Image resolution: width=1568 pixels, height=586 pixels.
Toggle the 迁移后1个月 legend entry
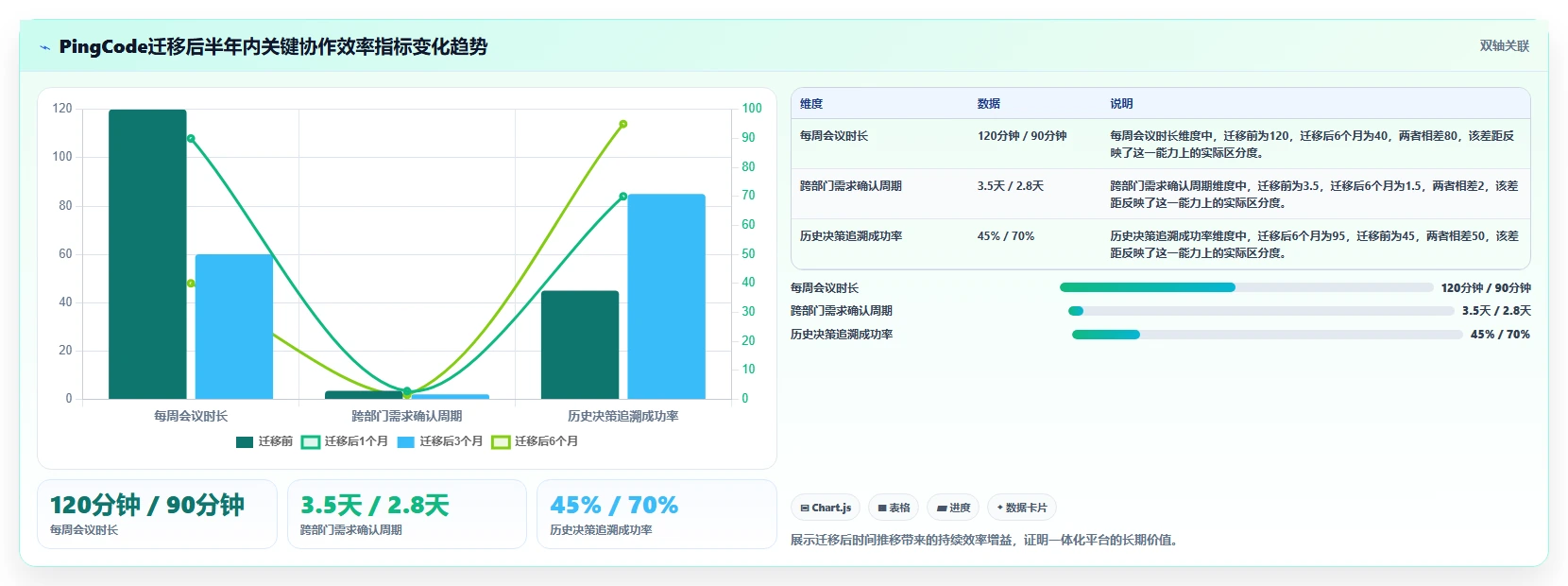pyautogui.click(x=344, y=441)
